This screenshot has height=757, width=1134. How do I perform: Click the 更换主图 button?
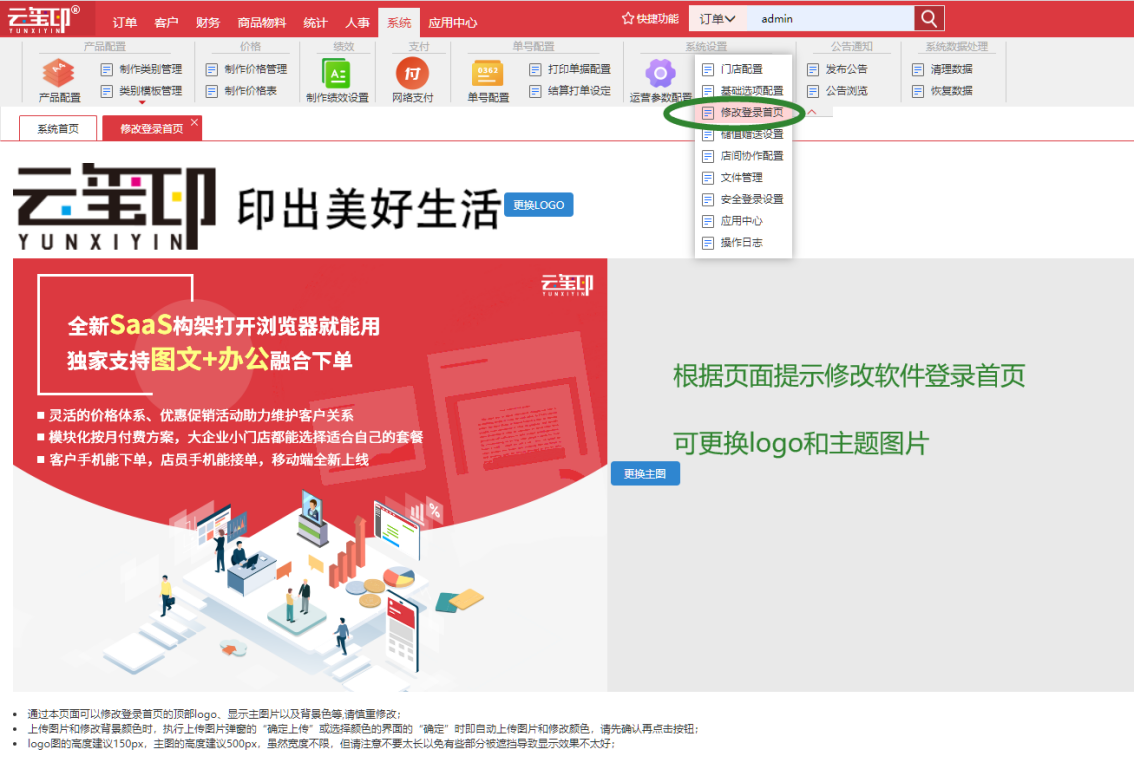pos(645,474)
